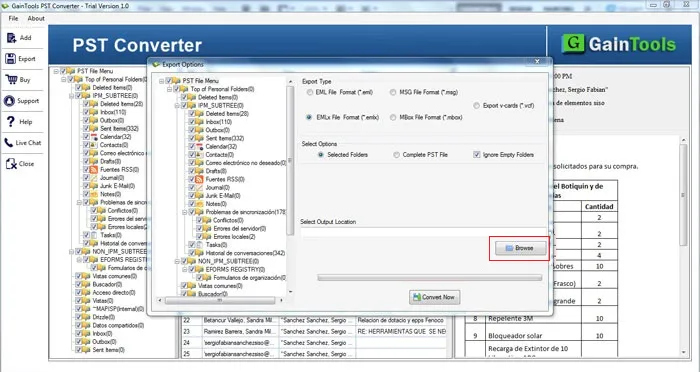This screenshot has width=700, height=372.
Task: Click Export Options dialog title icon
Action: 156,64
